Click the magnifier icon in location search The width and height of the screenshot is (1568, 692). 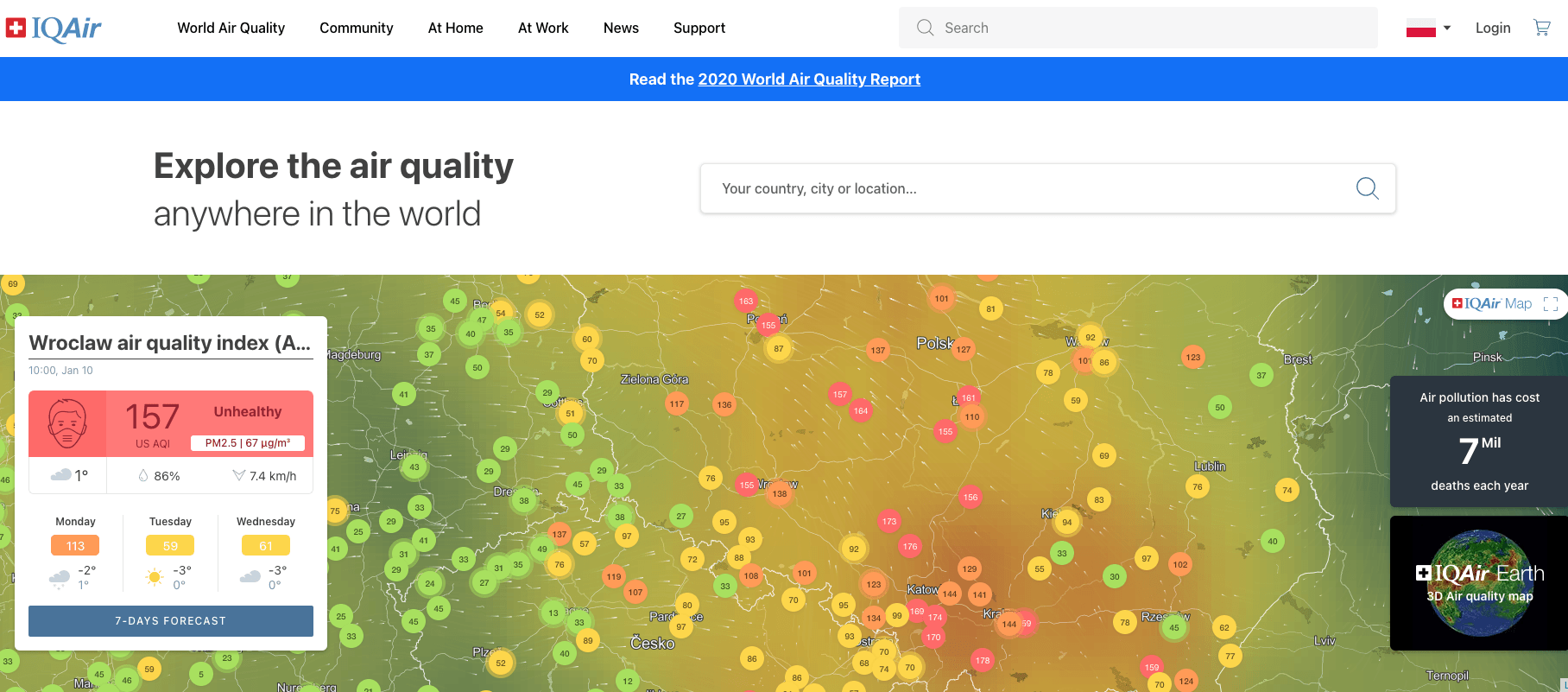pos(1367,188)
